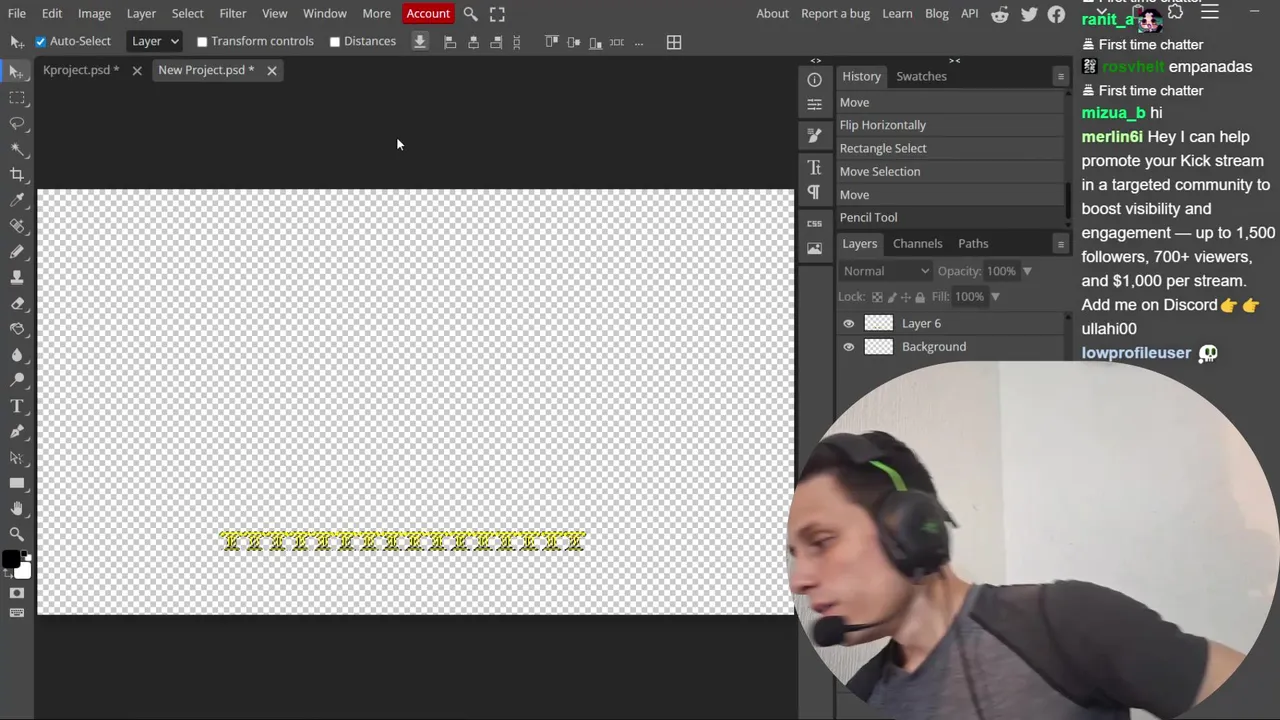This screenshot has width=1280, height=720.
Task: Select the Pen tool
Action: click(x=17, y=432)
